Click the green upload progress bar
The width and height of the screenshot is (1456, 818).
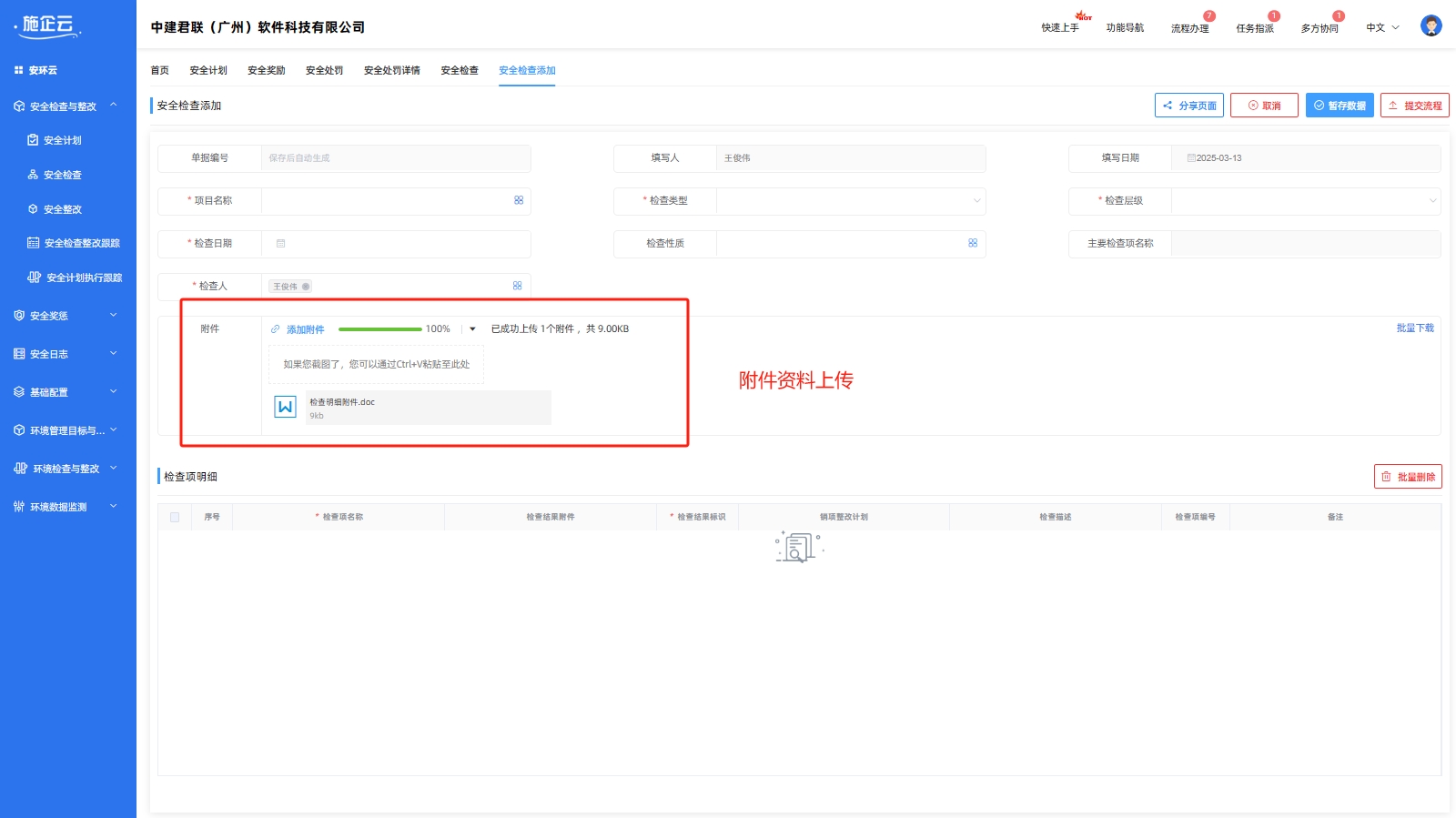(379, 329)
